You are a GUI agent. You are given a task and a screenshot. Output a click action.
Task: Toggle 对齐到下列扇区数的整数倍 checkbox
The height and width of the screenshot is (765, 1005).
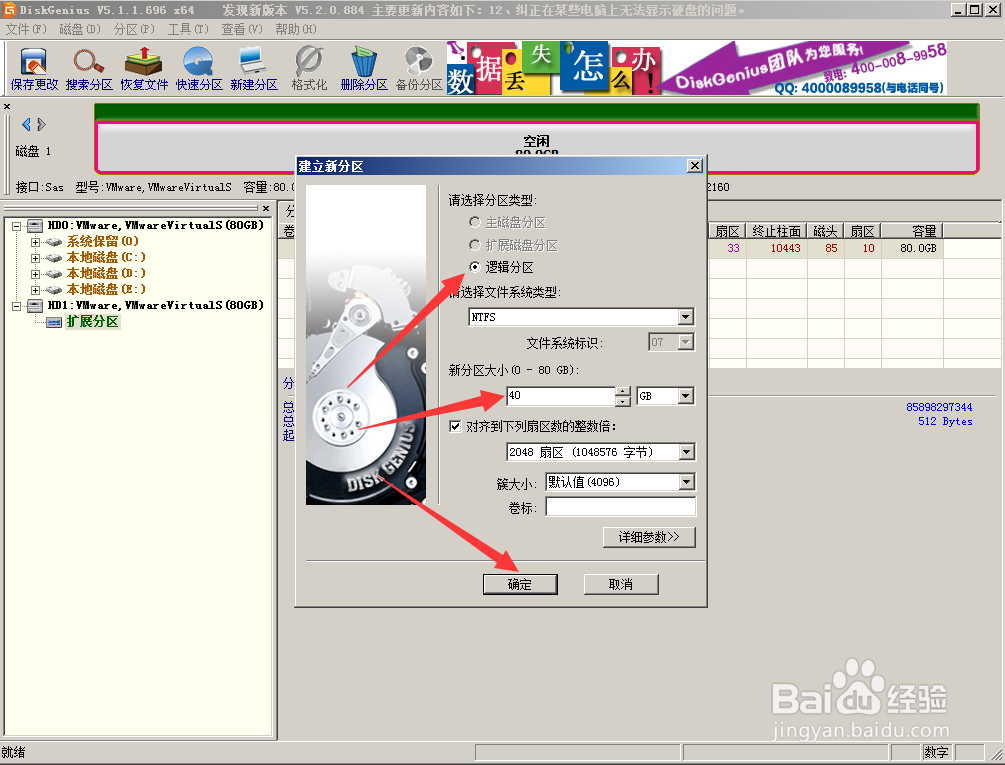click(455, 427)
